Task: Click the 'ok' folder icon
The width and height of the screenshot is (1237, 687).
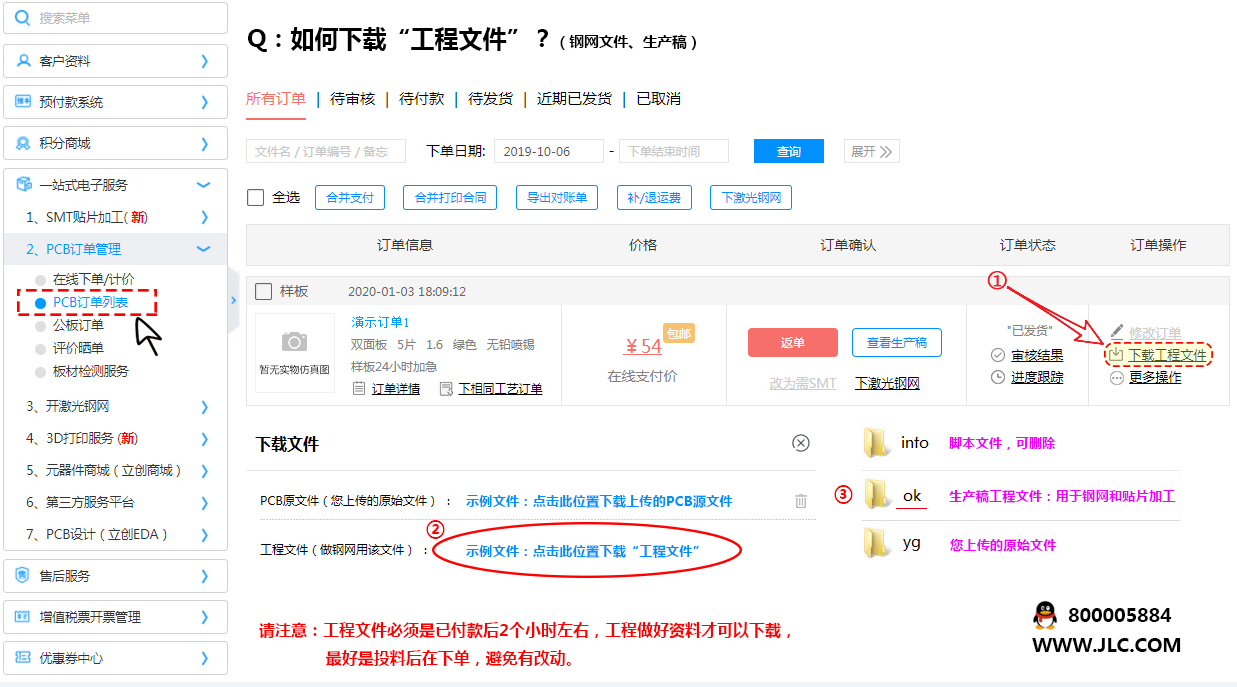Action: (x=876, y=496)
